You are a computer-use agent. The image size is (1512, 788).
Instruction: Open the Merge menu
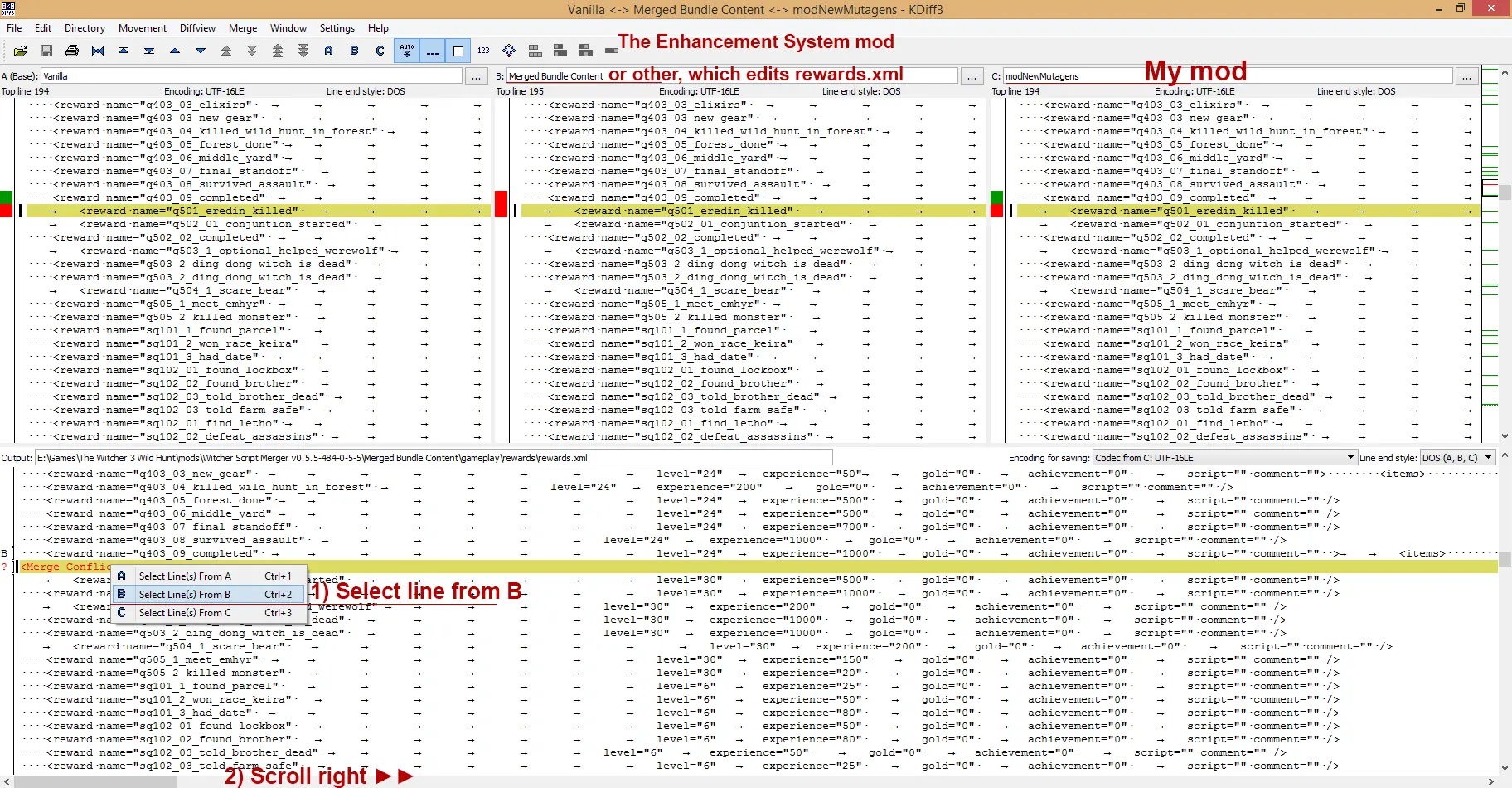click(243, 28)
